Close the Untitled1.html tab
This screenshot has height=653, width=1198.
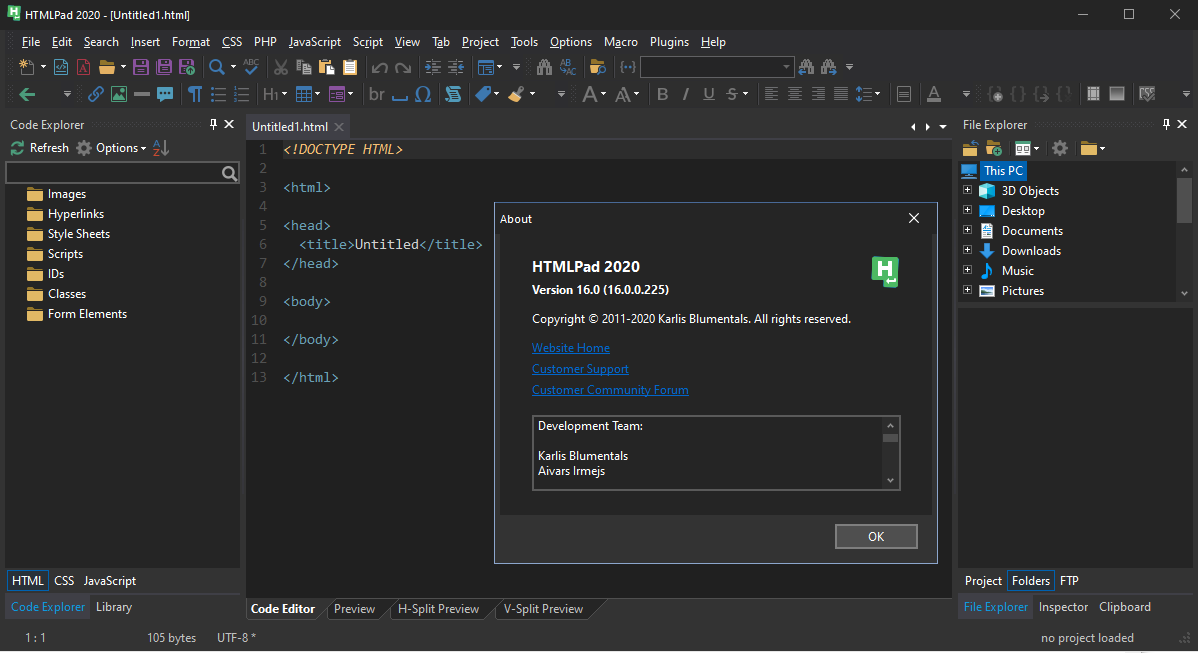[339, 127]
